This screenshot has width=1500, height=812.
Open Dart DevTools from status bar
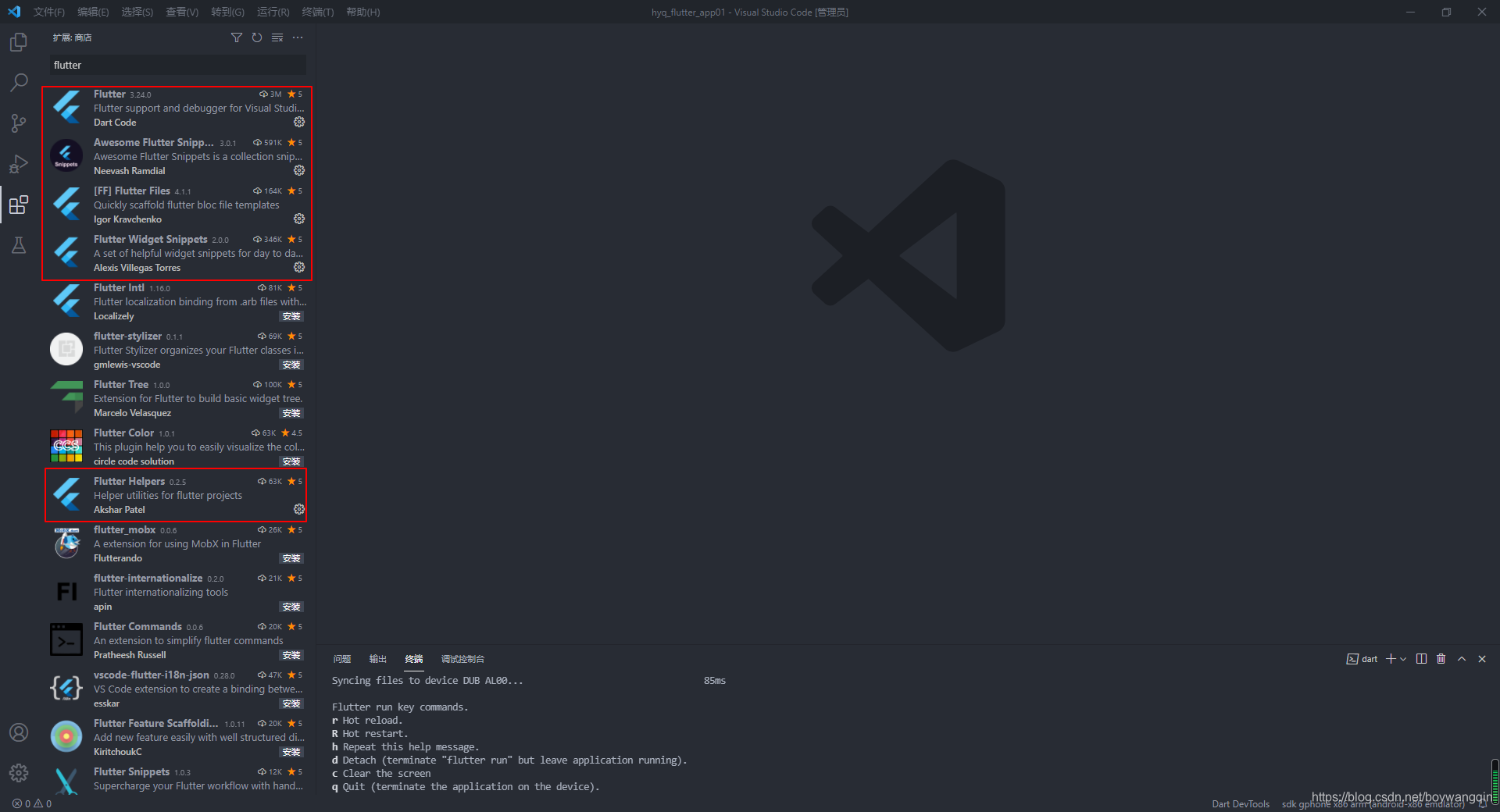pyautogui.click(x=1241, y=804)
